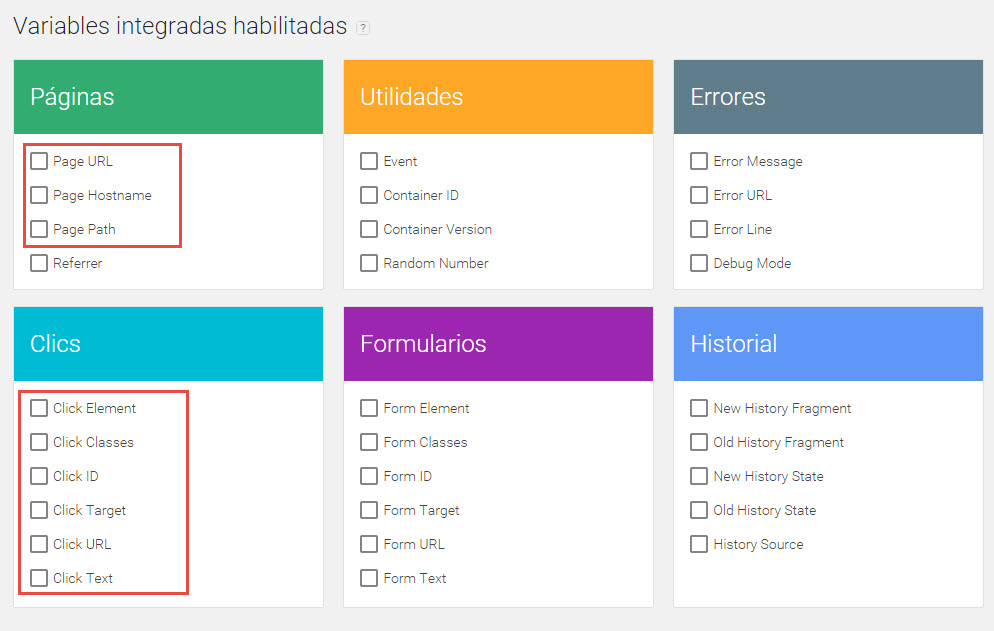Enable the History Source checkbox

pyautogui.click(x=699, y=543)
